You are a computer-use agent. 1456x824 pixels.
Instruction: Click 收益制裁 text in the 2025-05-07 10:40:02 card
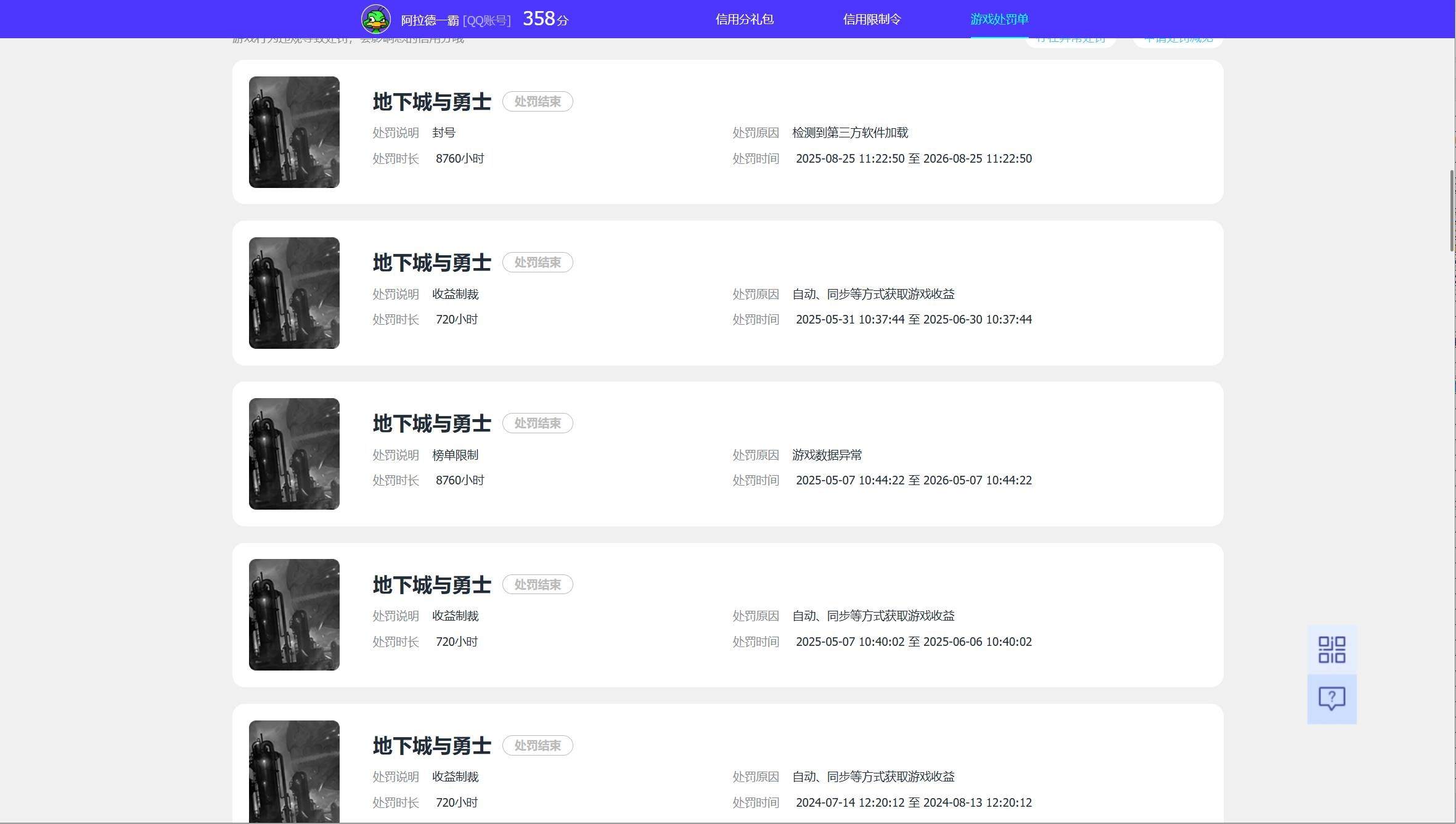pos(456,616)
